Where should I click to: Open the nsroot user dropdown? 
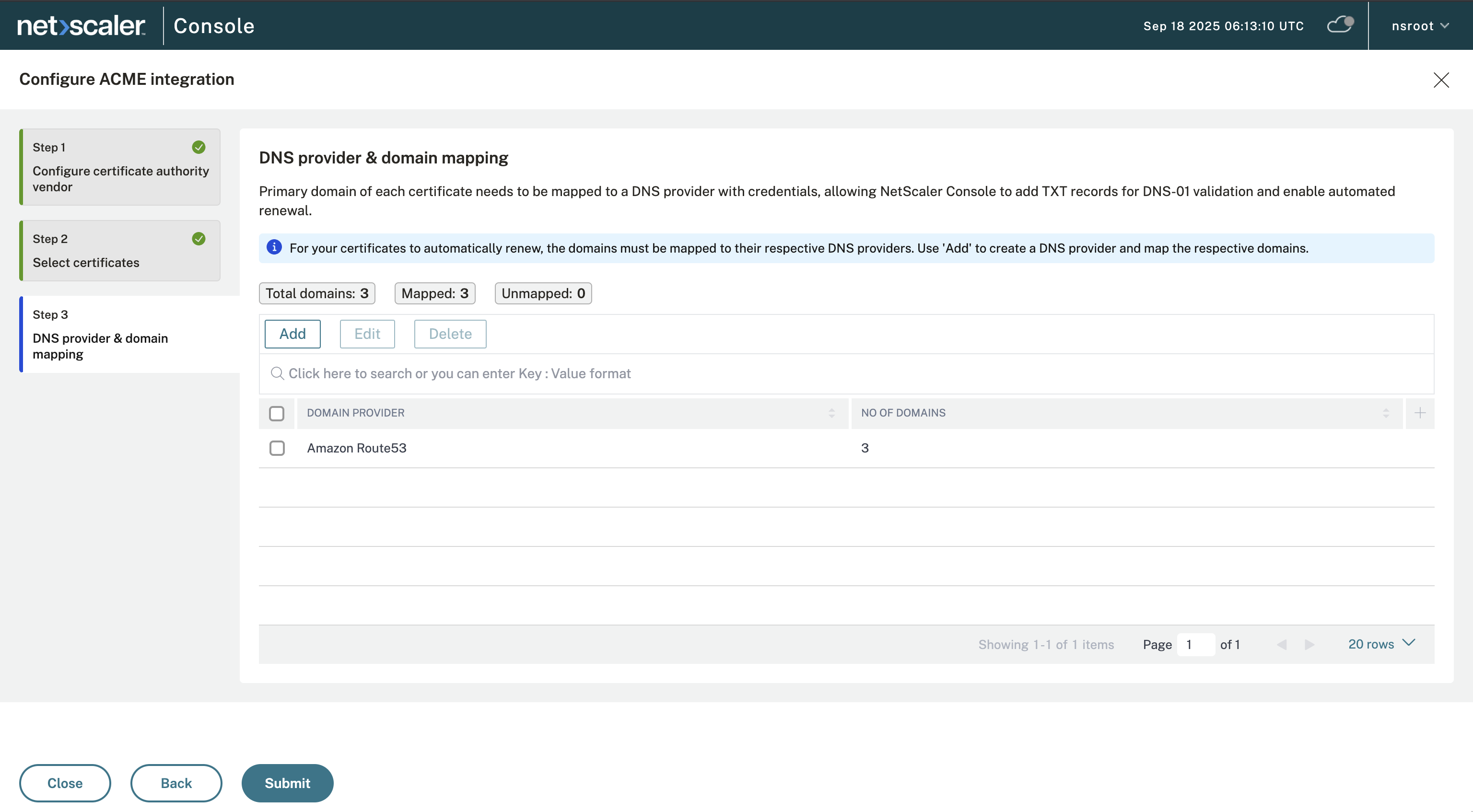(1420, 26)
